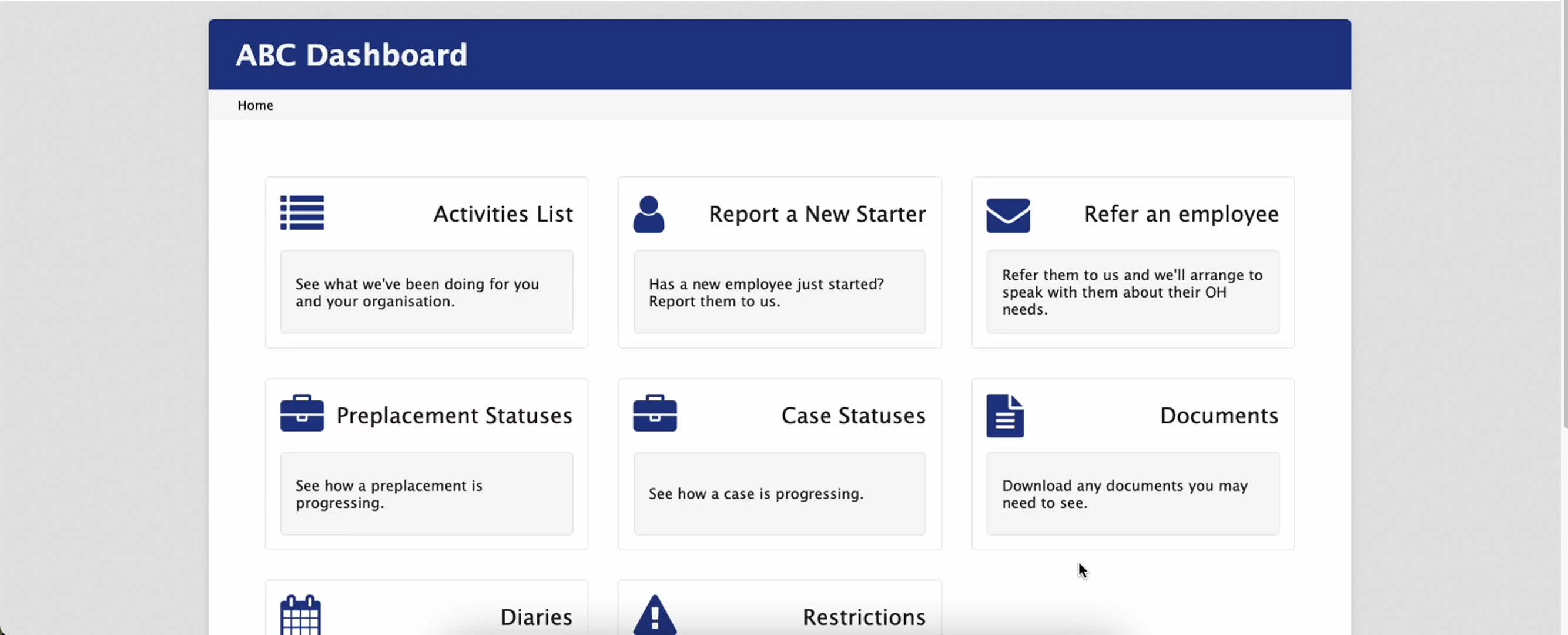
Task: Click the envelope icon for Refer an employee
Action: [1008, 216]
